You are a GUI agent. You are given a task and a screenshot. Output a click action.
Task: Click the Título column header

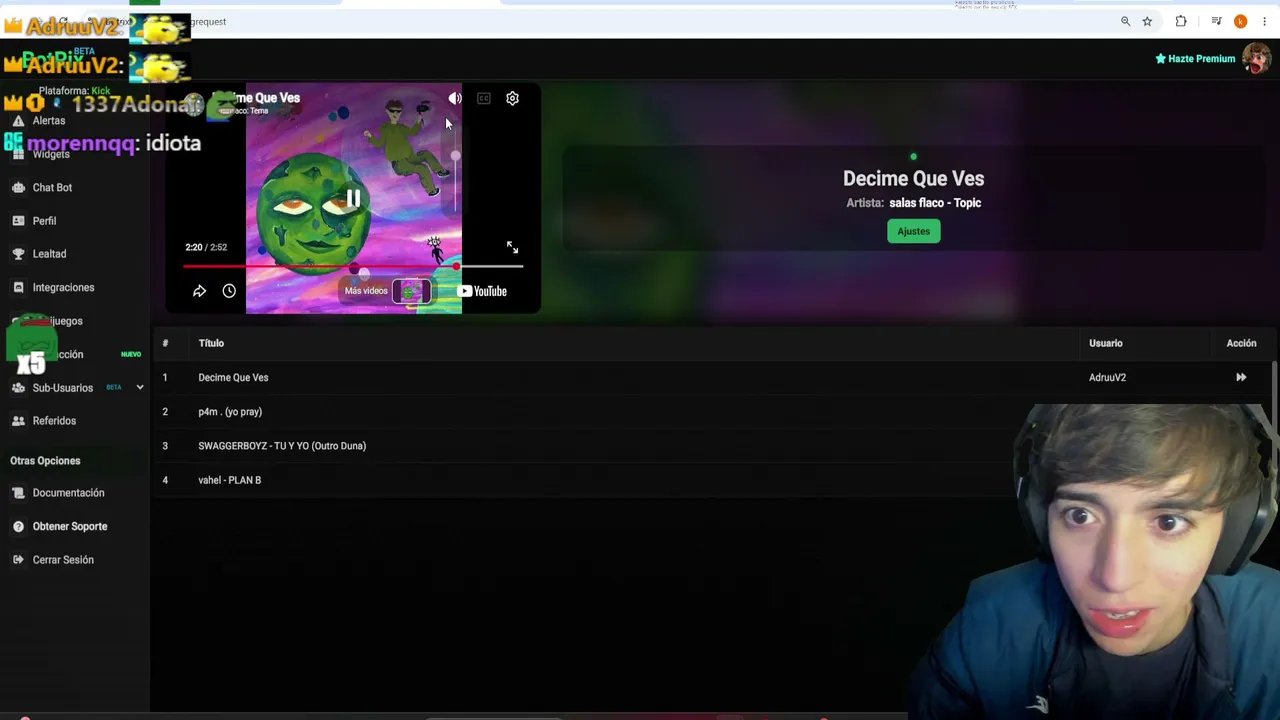(x=211, y=343)
